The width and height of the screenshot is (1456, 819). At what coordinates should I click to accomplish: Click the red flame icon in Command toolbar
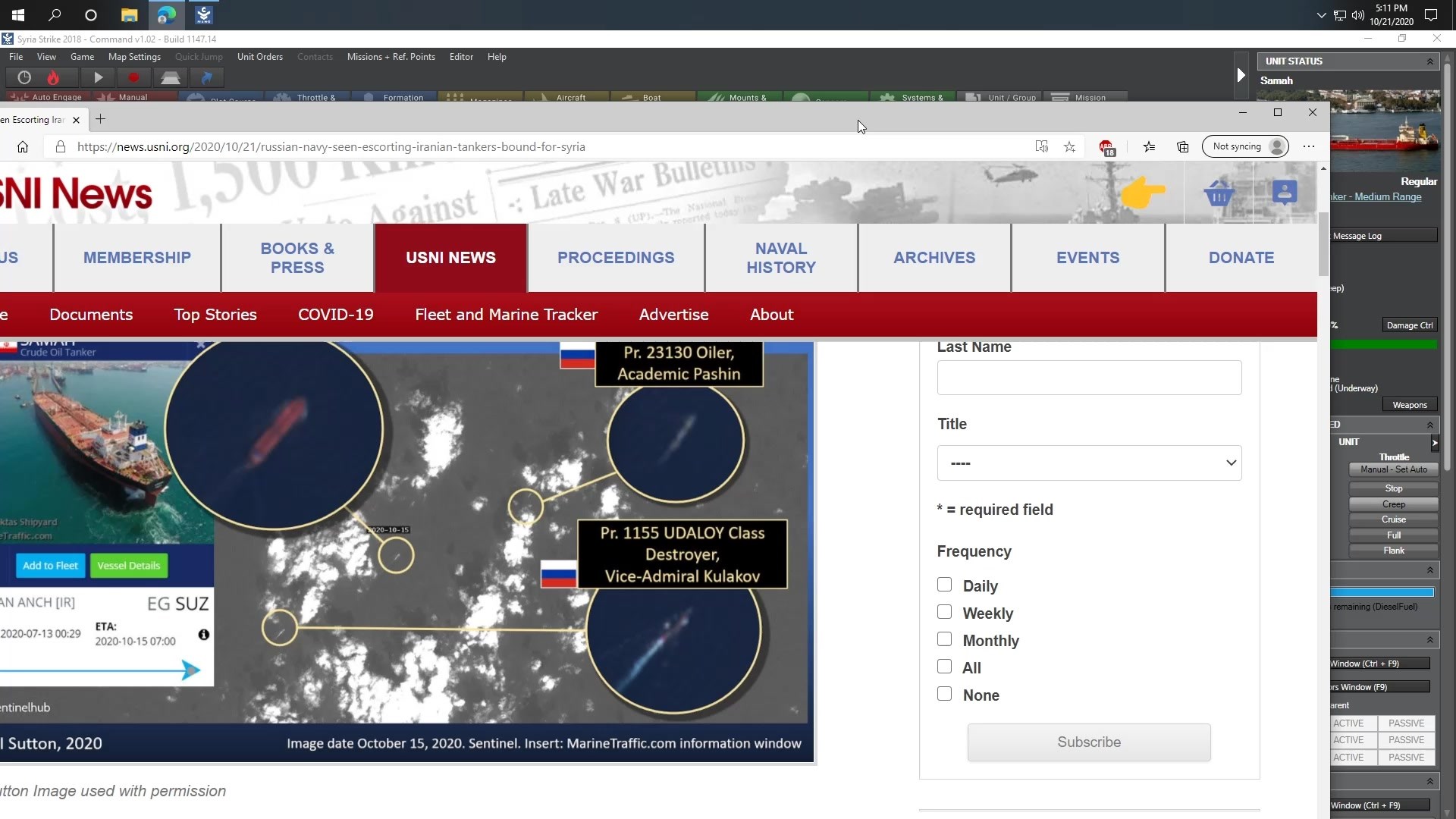coord(53,77)
